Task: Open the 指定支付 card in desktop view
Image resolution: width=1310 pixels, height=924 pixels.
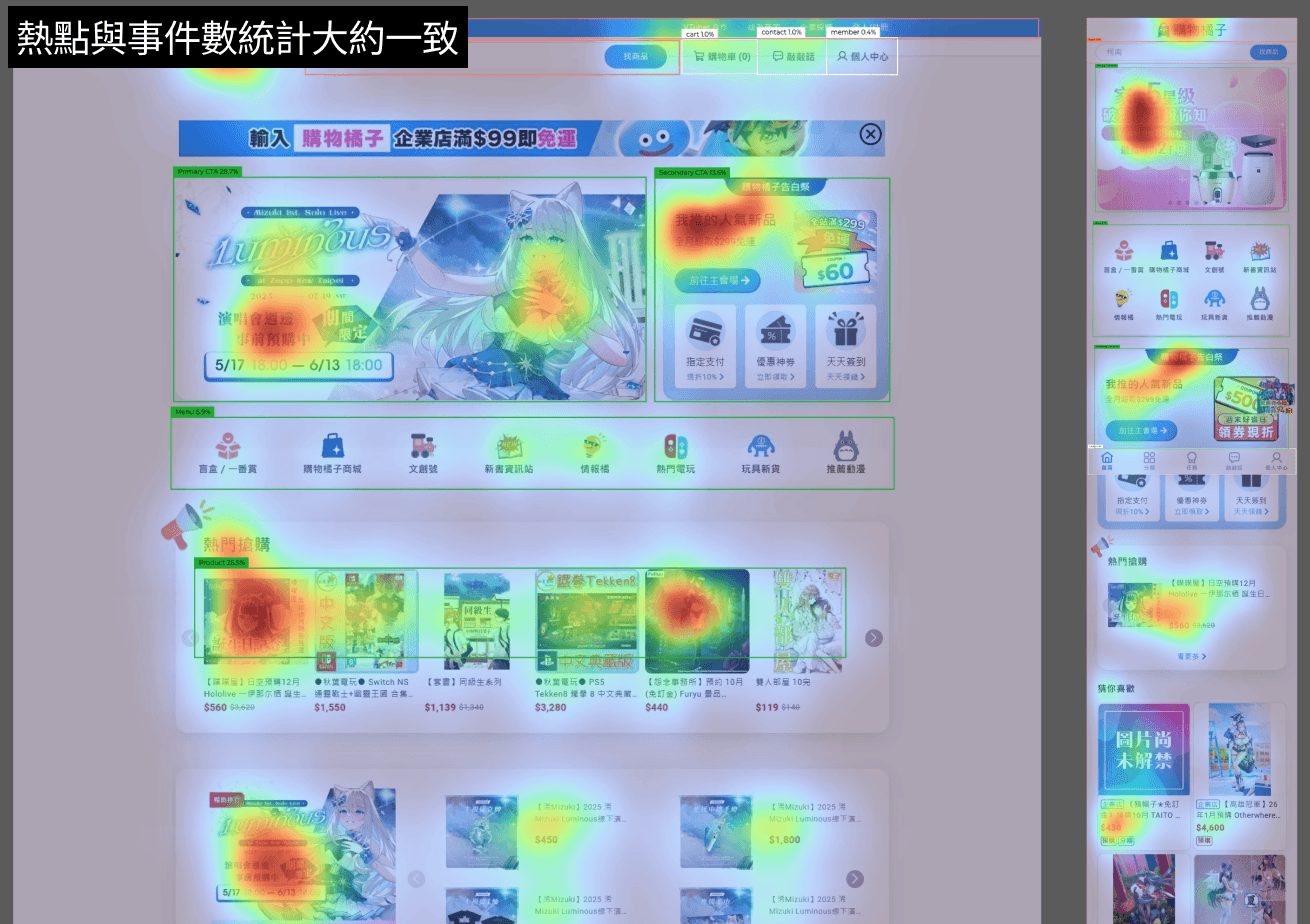Action: (705, 346)
